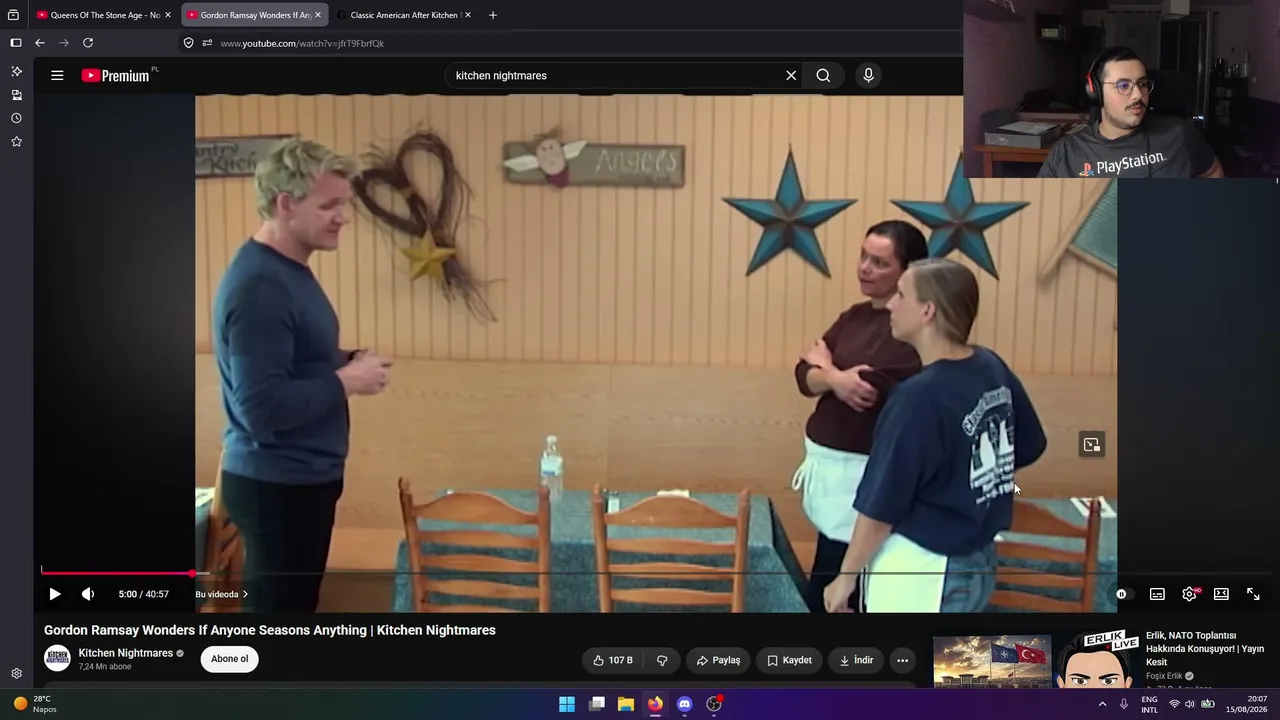
Task: Like the video with 107 B likes
Action: tap(613, 660)
